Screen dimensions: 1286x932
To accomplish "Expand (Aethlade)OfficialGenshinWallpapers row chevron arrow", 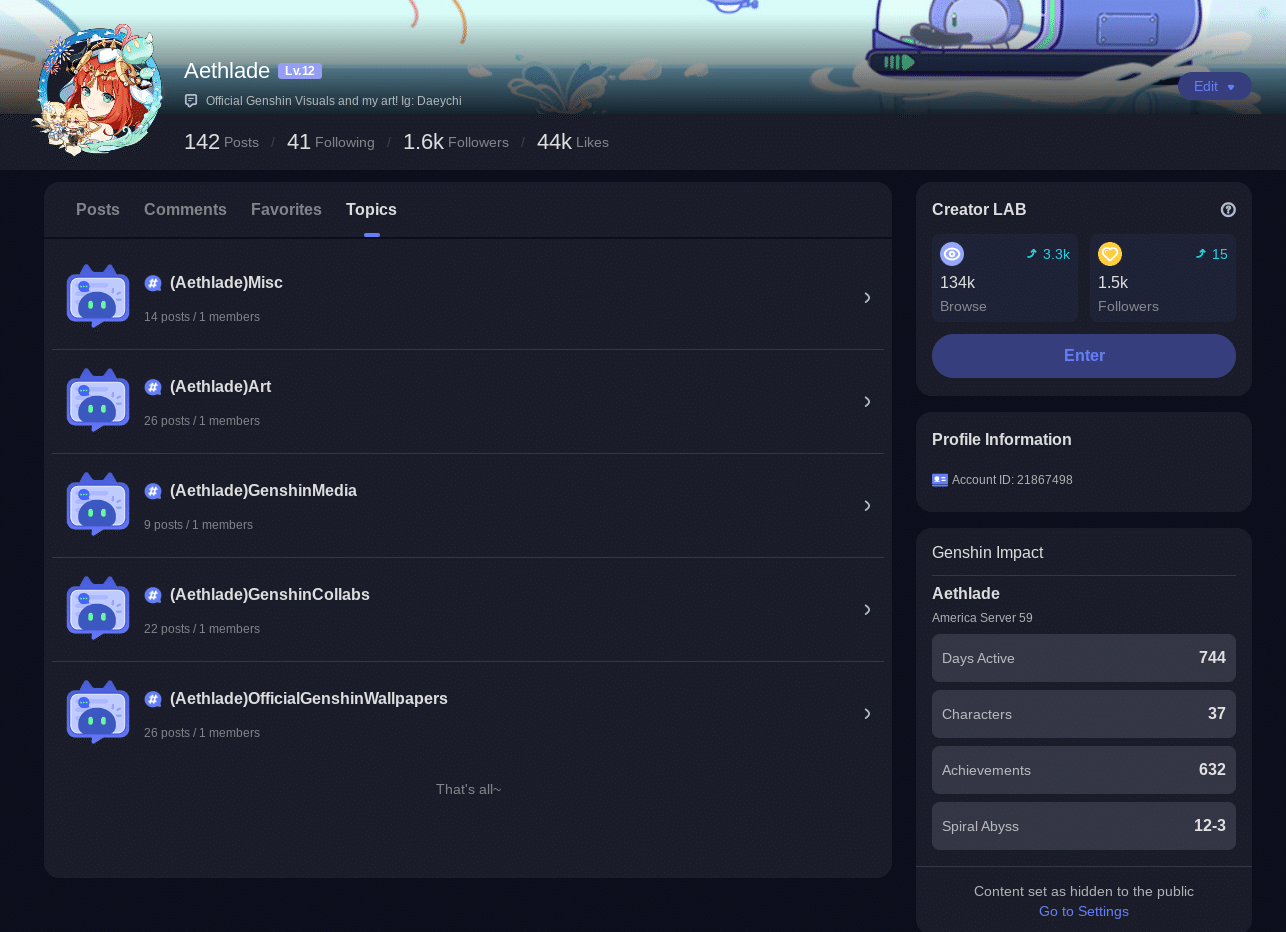I will 867,713.
